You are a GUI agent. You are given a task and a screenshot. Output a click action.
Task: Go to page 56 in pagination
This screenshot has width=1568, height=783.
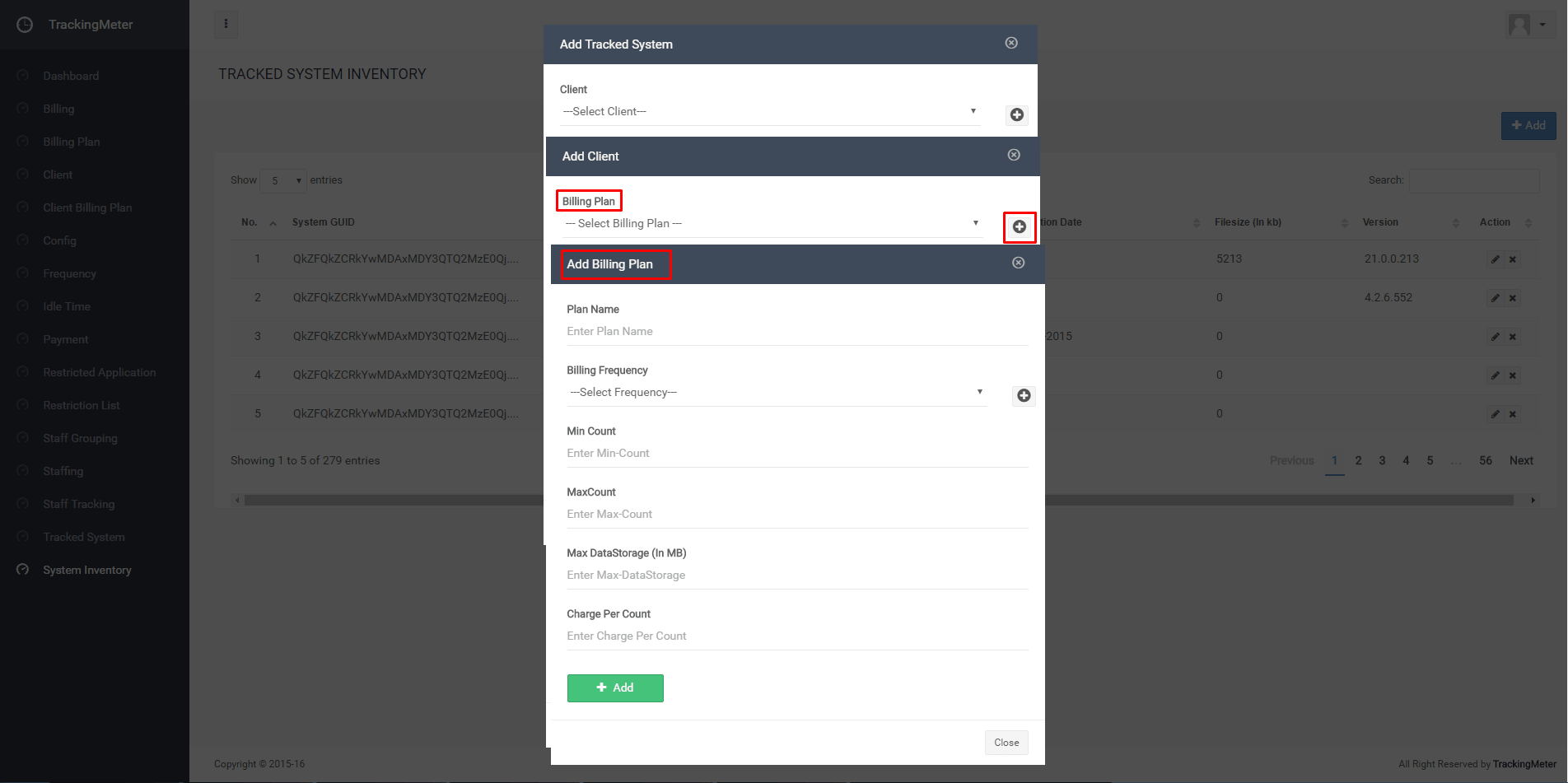click(x=1485, y=460)
